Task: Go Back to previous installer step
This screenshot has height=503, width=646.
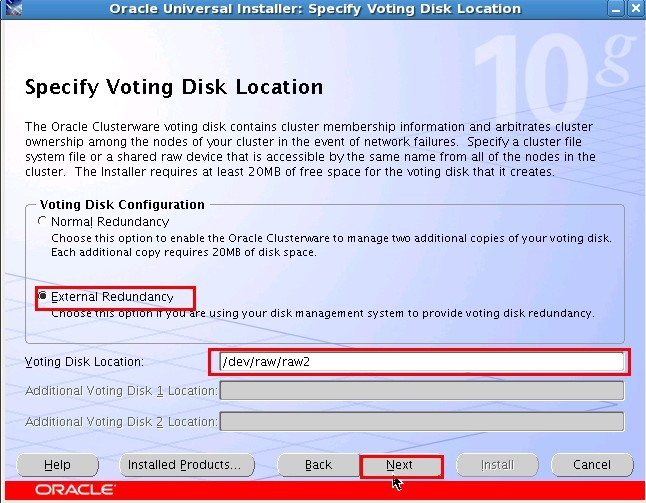Action: 318,465
